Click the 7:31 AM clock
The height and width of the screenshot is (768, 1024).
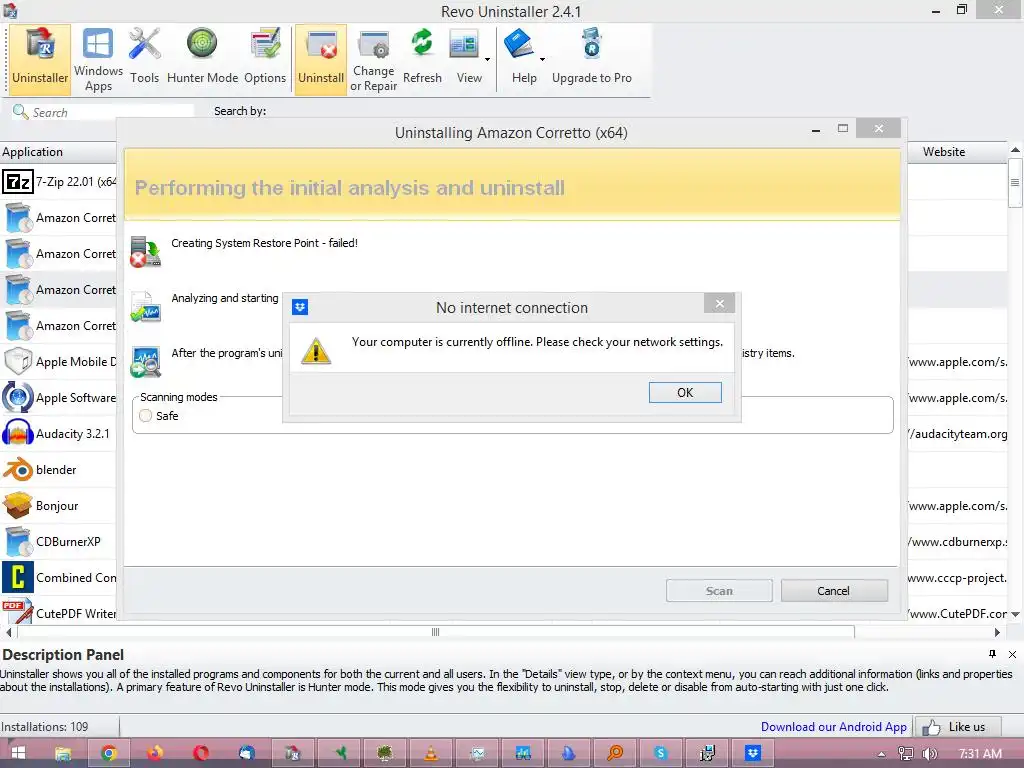pos(980,754)
